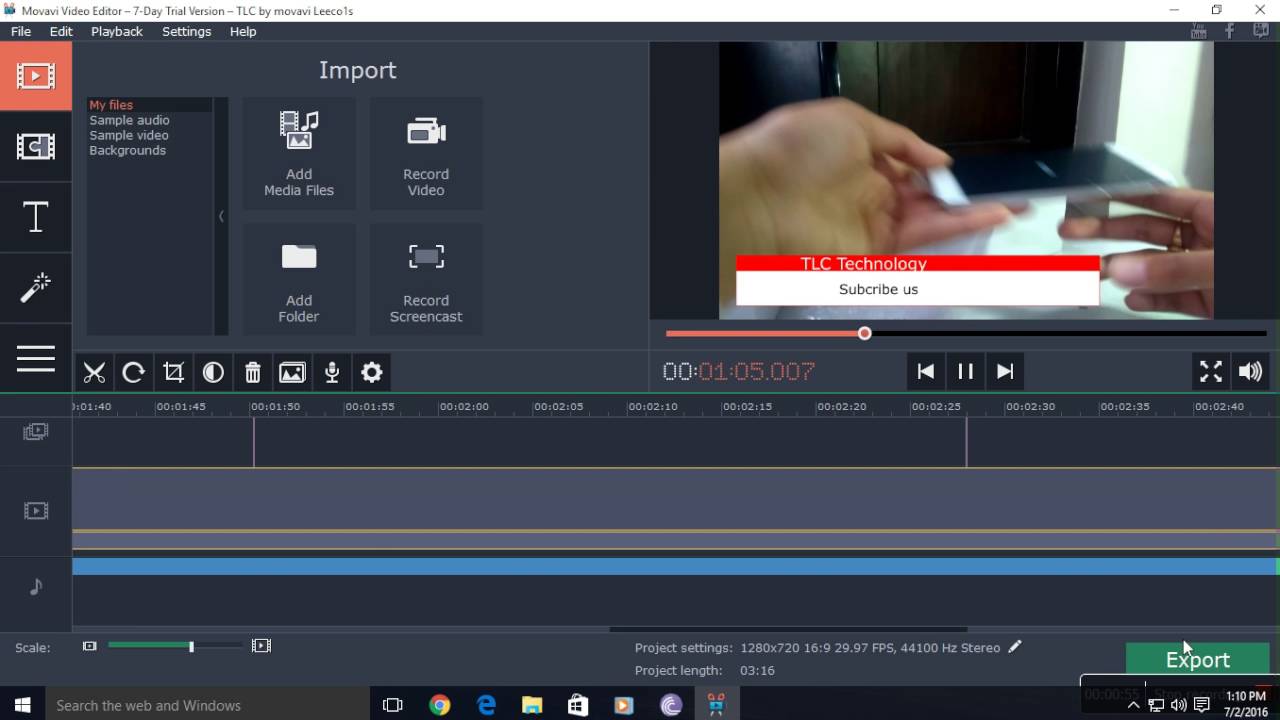The width and height of the screenshot is (1280, 720).
Task: Click Record Screencast
Action: tap(426, 280)
